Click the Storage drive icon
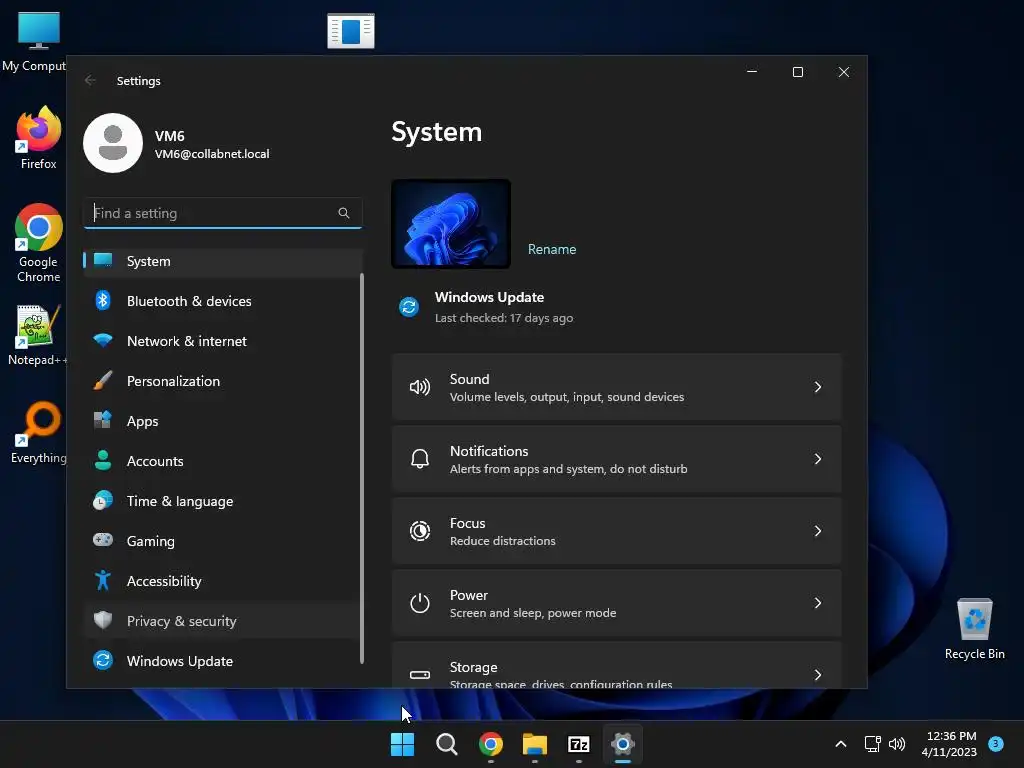 (x=419, y=675)
